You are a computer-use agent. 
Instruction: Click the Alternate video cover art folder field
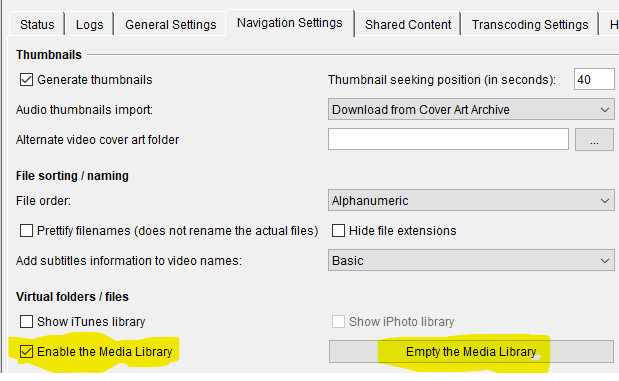[448, 139]
